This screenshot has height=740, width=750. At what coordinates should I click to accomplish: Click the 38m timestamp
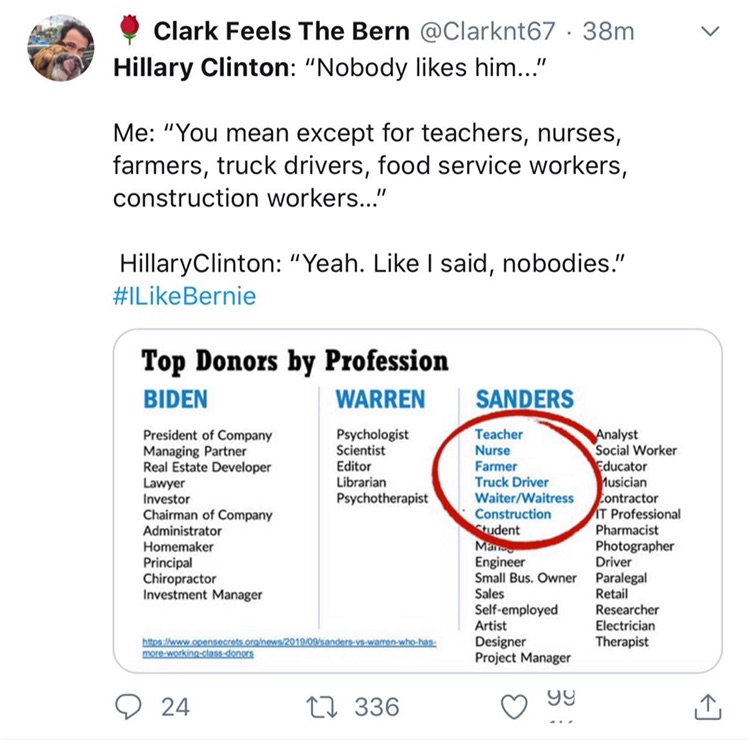pos(608,32)
